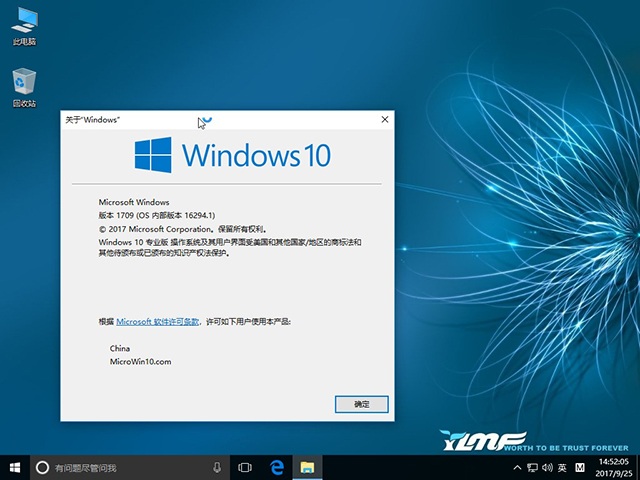Screen dimensions: 640x480
Task: Click the Cortana search box
Action: point(130,468)
